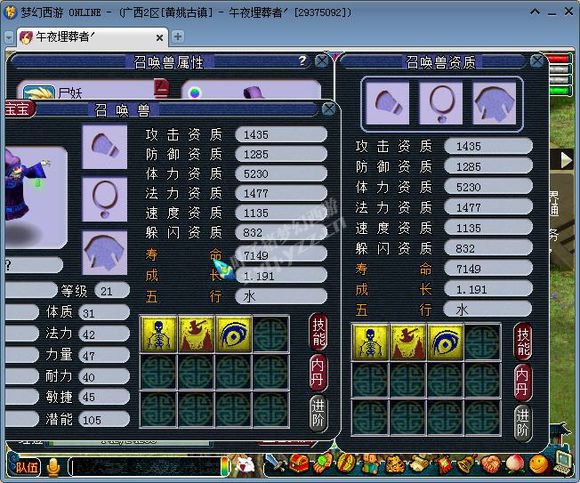The image size is (580, 483).
Task: Open the scroll quest icon
Action: click(x=419, y=464)
